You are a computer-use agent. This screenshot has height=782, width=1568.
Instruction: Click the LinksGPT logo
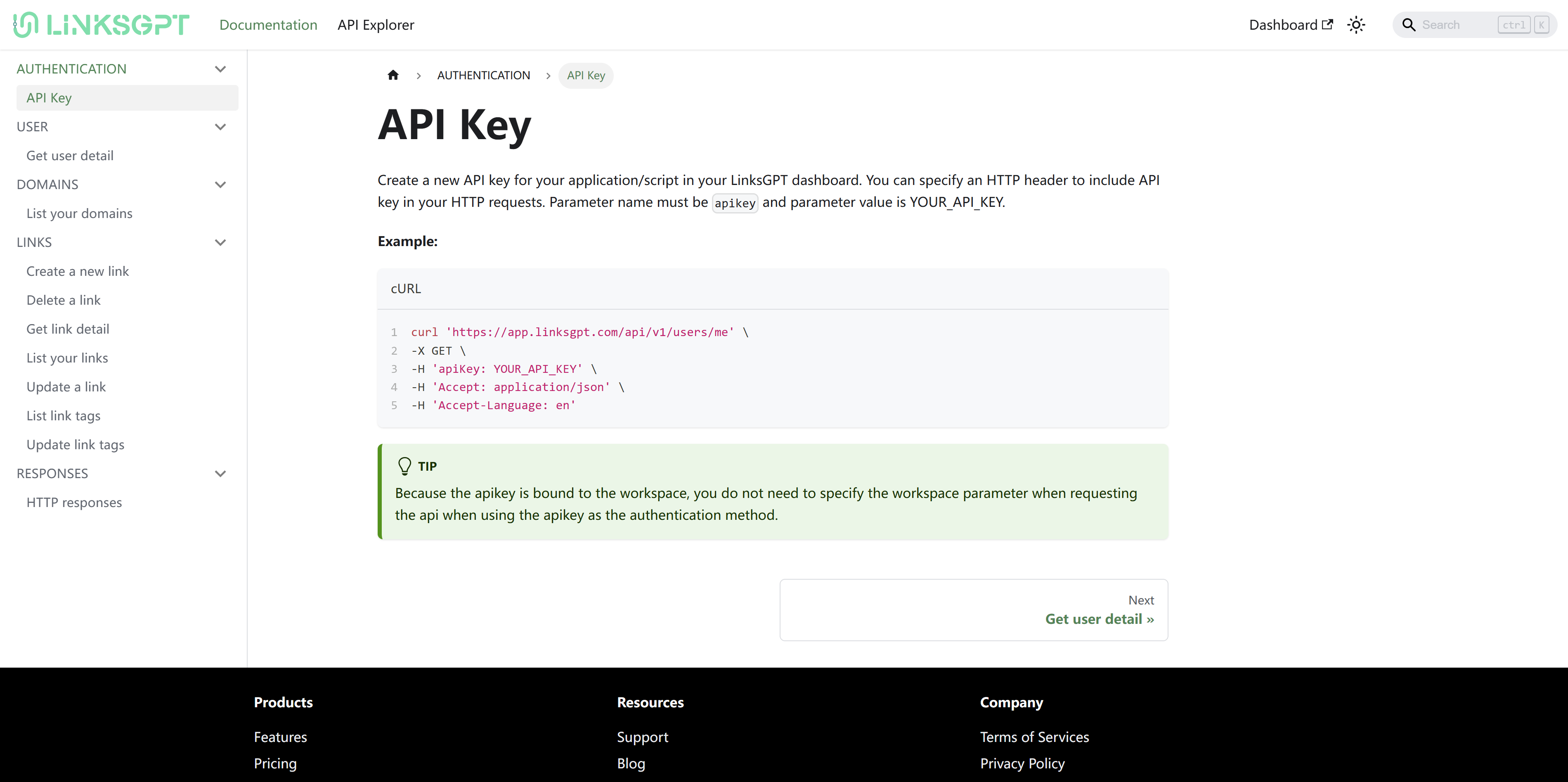tap(102, 25)
